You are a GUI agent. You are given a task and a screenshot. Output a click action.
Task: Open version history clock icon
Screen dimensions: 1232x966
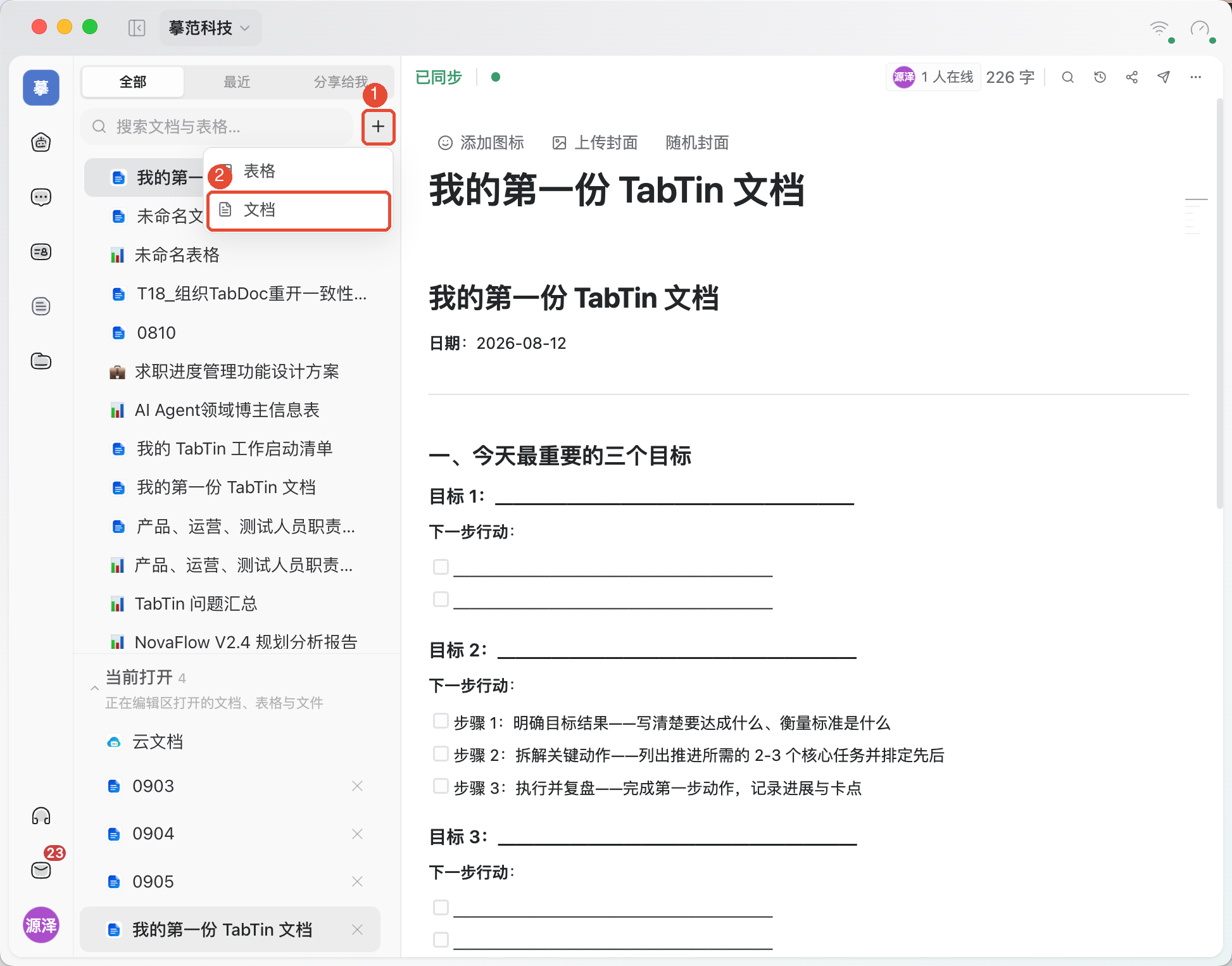pyautogui.click(x=1100, y=77)
